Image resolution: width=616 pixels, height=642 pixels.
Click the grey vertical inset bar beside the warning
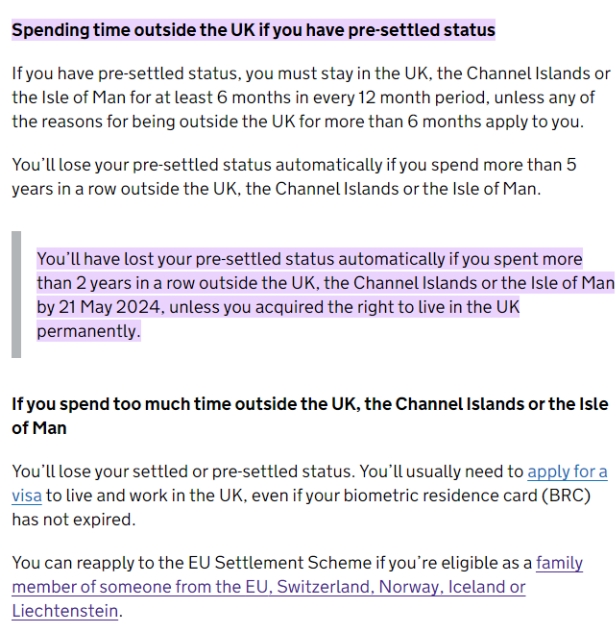[x=16, y=294]
